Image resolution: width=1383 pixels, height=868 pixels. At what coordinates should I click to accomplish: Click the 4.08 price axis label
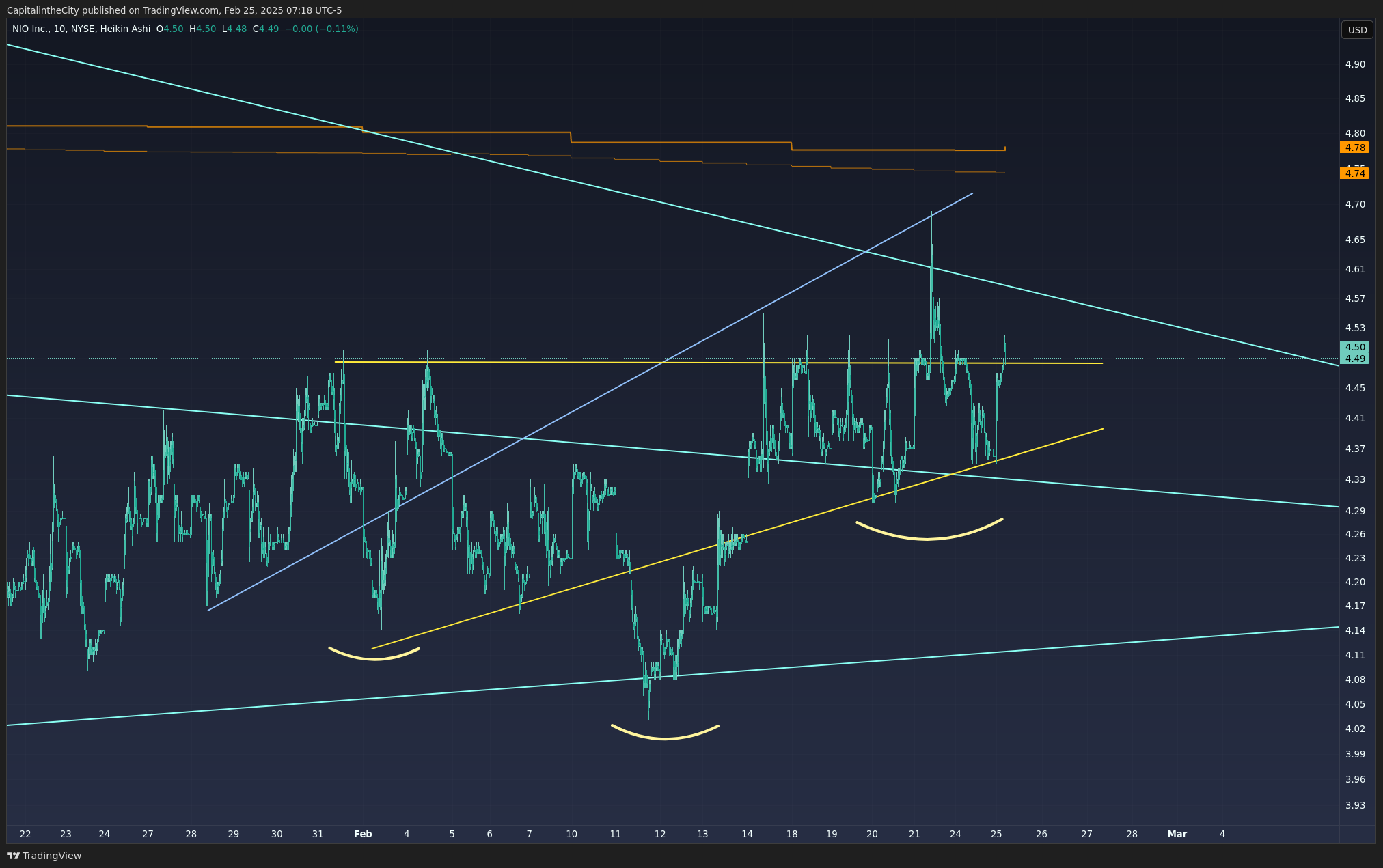pos(1355,680)
